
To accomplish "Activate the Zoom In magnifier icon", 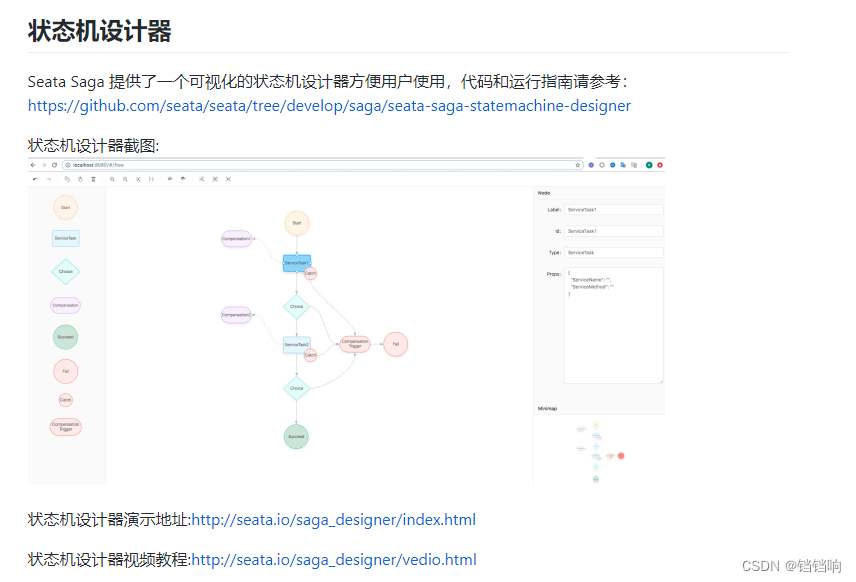I will click(112, 179).
